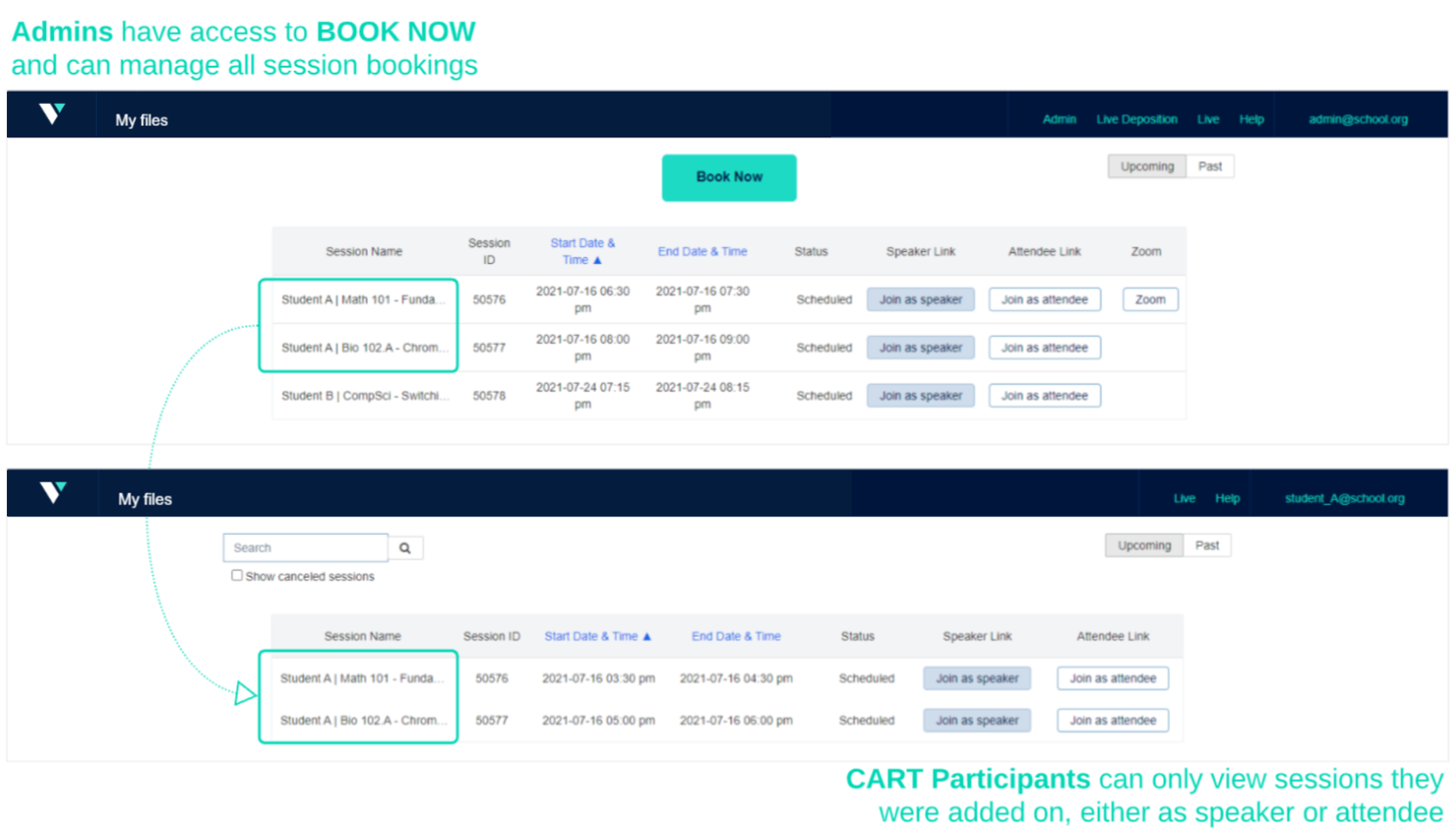Viewport: 1456px width, 832px height.
Task: Sort sessions by End Date & Time
Action: (x=703, y=251)
